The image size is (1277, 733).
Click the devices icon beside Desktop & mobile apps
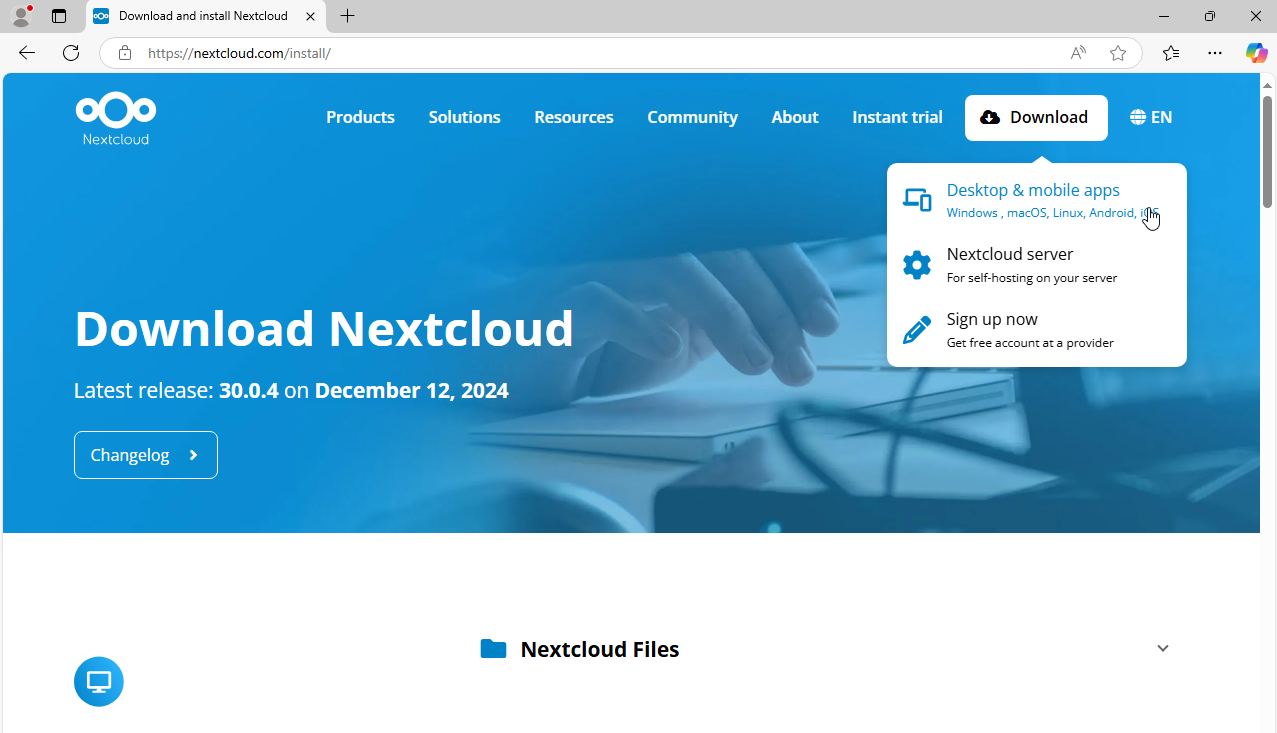(917, 199)
